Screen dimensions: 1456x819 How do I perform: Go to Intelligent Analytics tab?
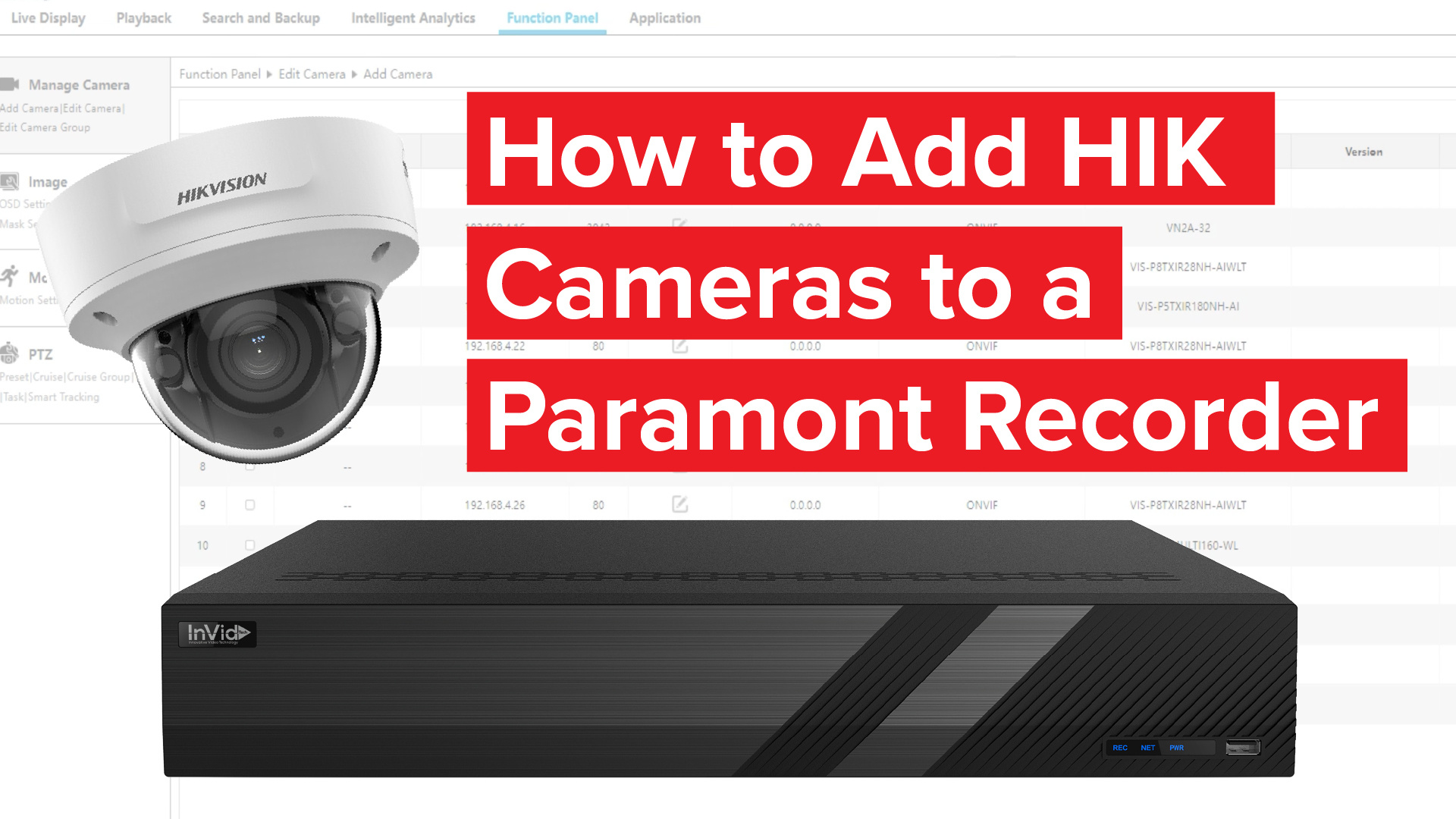pyautogui.click(x=413, y=17)
